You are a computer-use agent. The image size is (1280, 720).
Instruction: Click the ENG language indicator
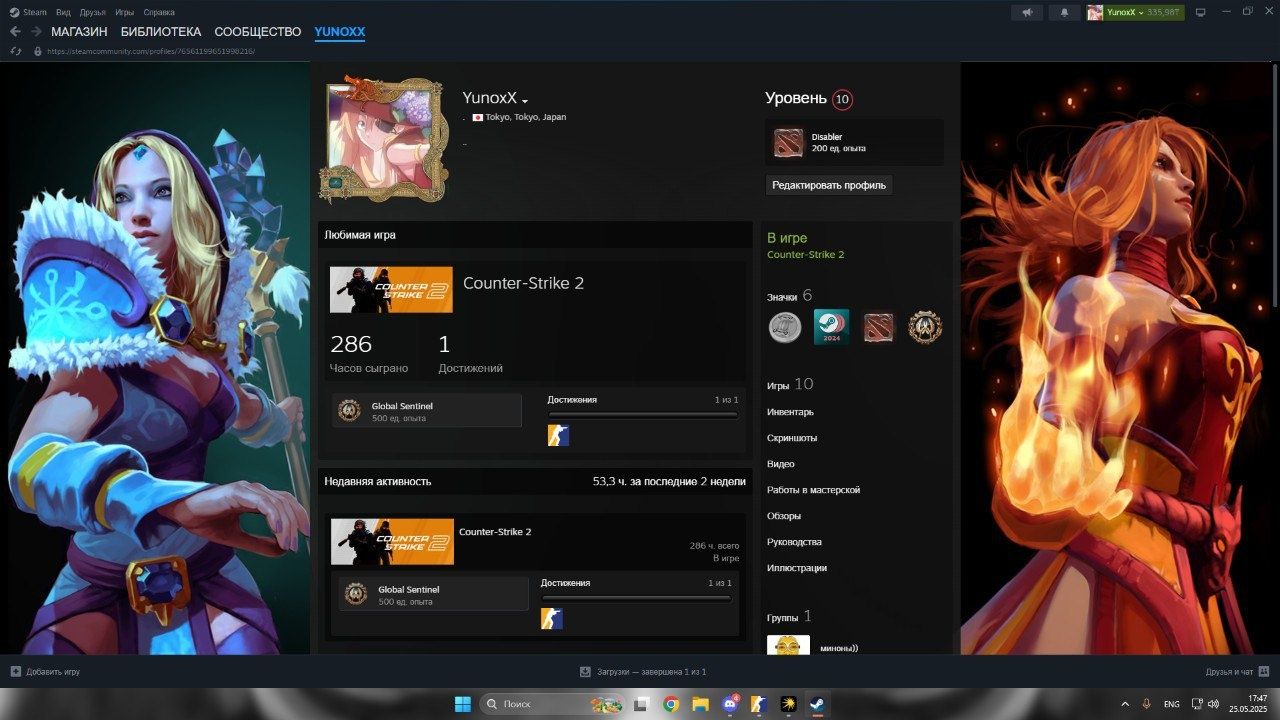click(x=1171, y=704)
